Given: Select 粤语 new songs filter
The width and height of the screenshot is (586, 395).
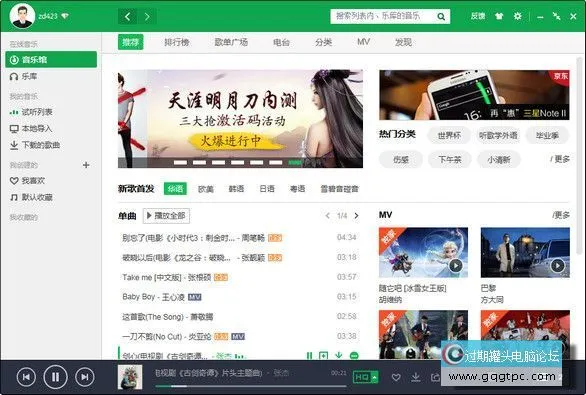Looking at the screenshot, I should click(298, 189).
